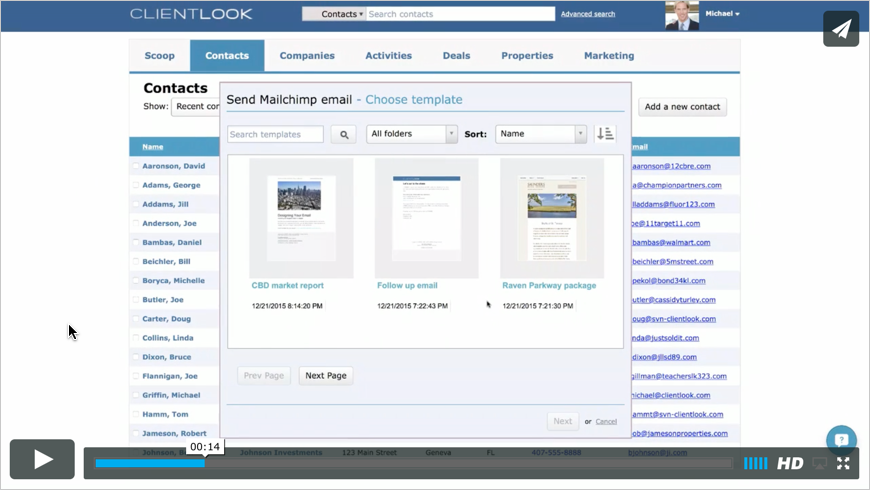This screenshot has height=490, width=870.
Task: Switch to the Properties tab
Action: (x=527, y=55)
